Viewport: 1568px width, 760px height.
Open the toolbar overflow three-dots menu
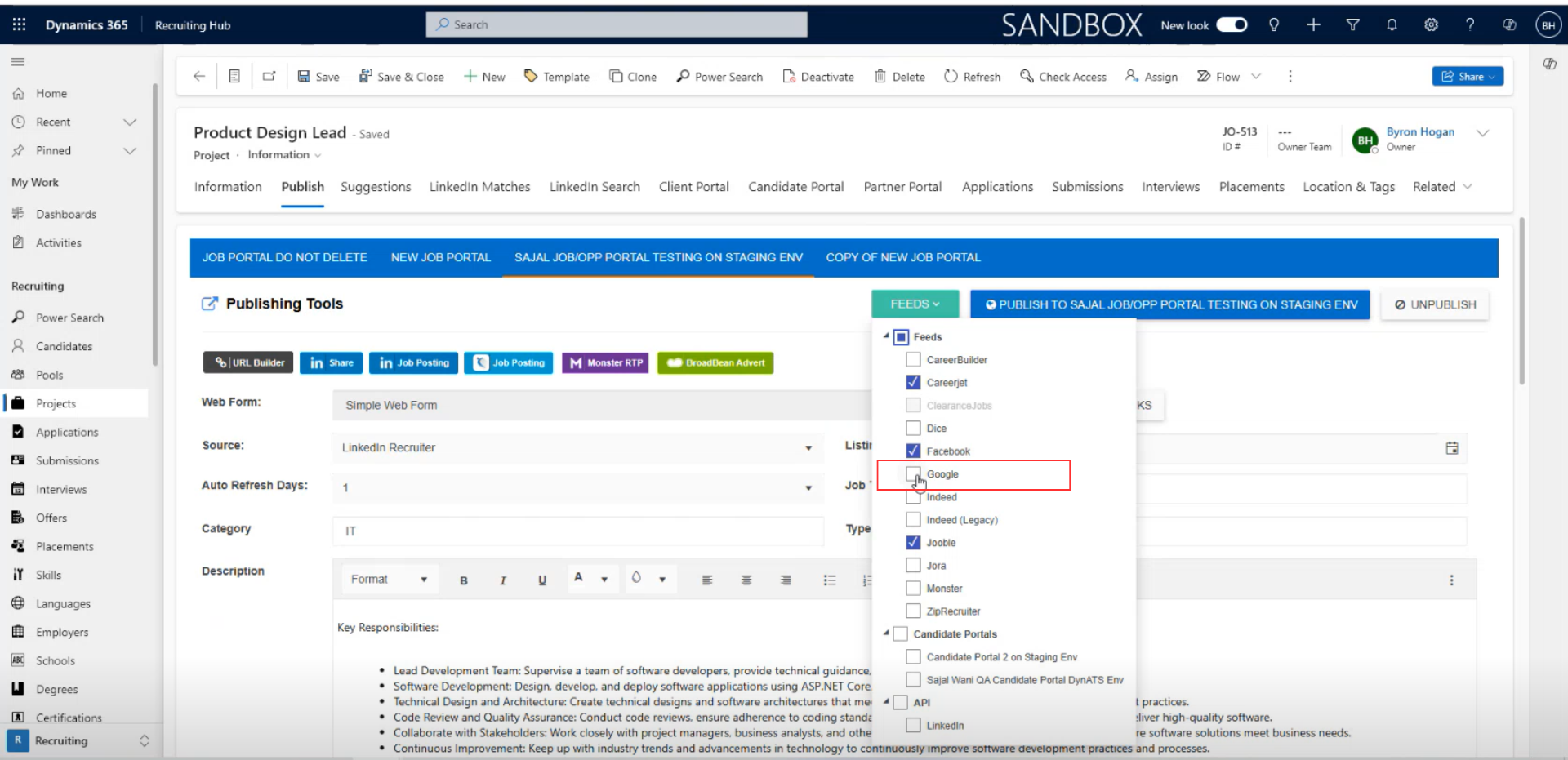pyautogui.click(x=1290, y=76)
